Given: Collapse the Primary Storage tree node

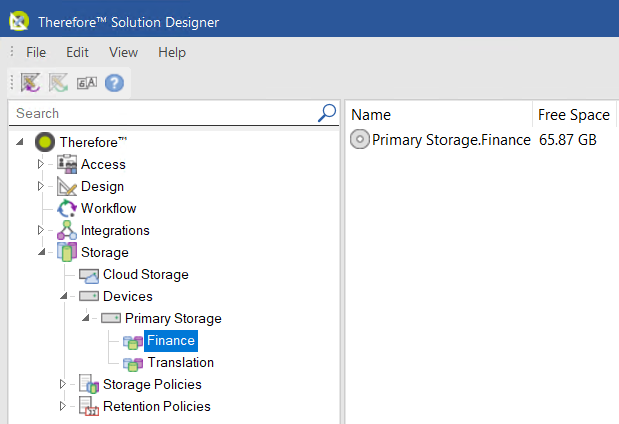Looking at the screenshot, I should [86, 317].
